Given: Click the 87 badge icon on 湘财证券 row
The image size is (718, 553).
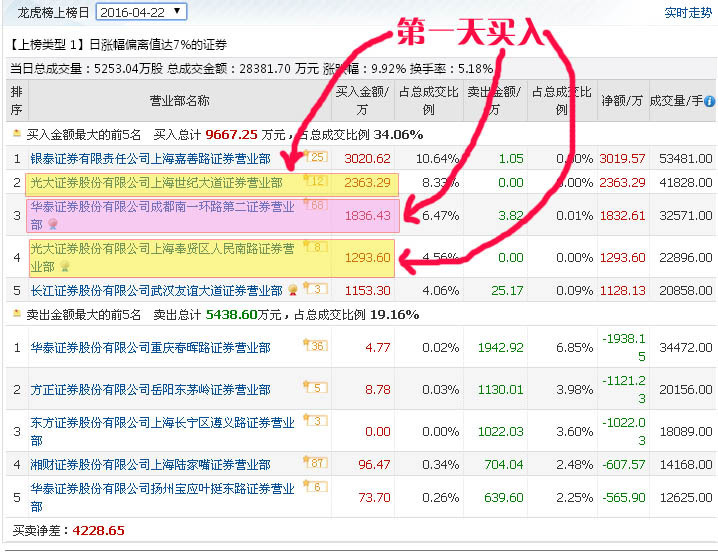Looking at the screenshot, I should tap(315, 462).
